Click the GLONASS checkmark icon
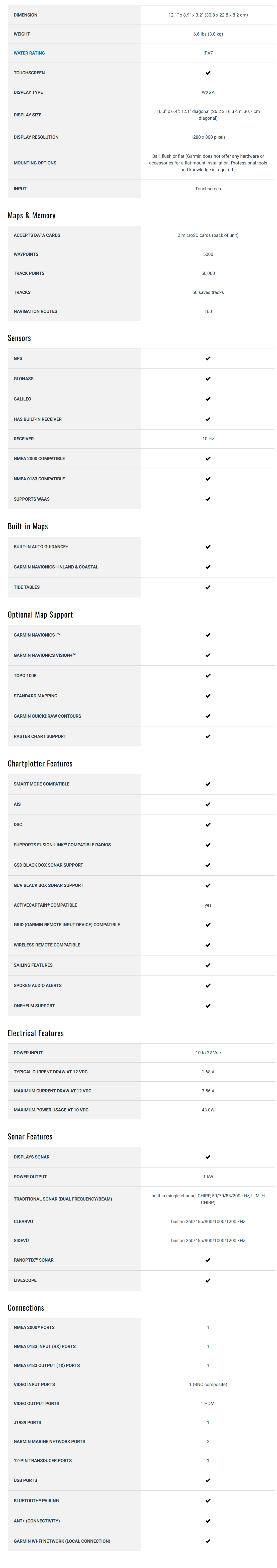The width and height of the screenshot is (277, 1568). (208, 379)
